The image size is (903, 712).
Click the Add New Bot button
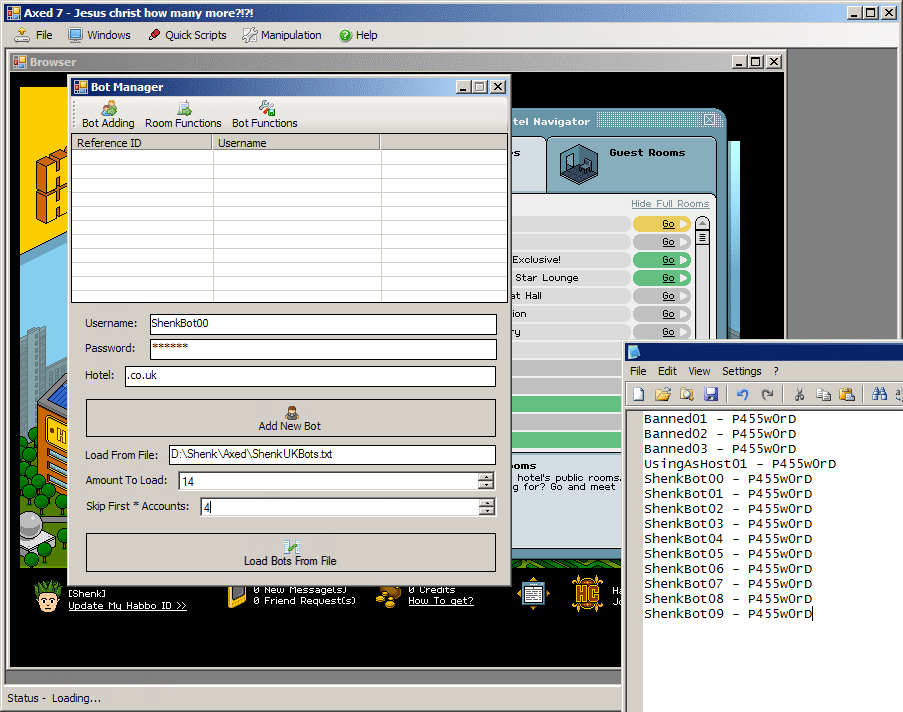click(x=290, y=418)
